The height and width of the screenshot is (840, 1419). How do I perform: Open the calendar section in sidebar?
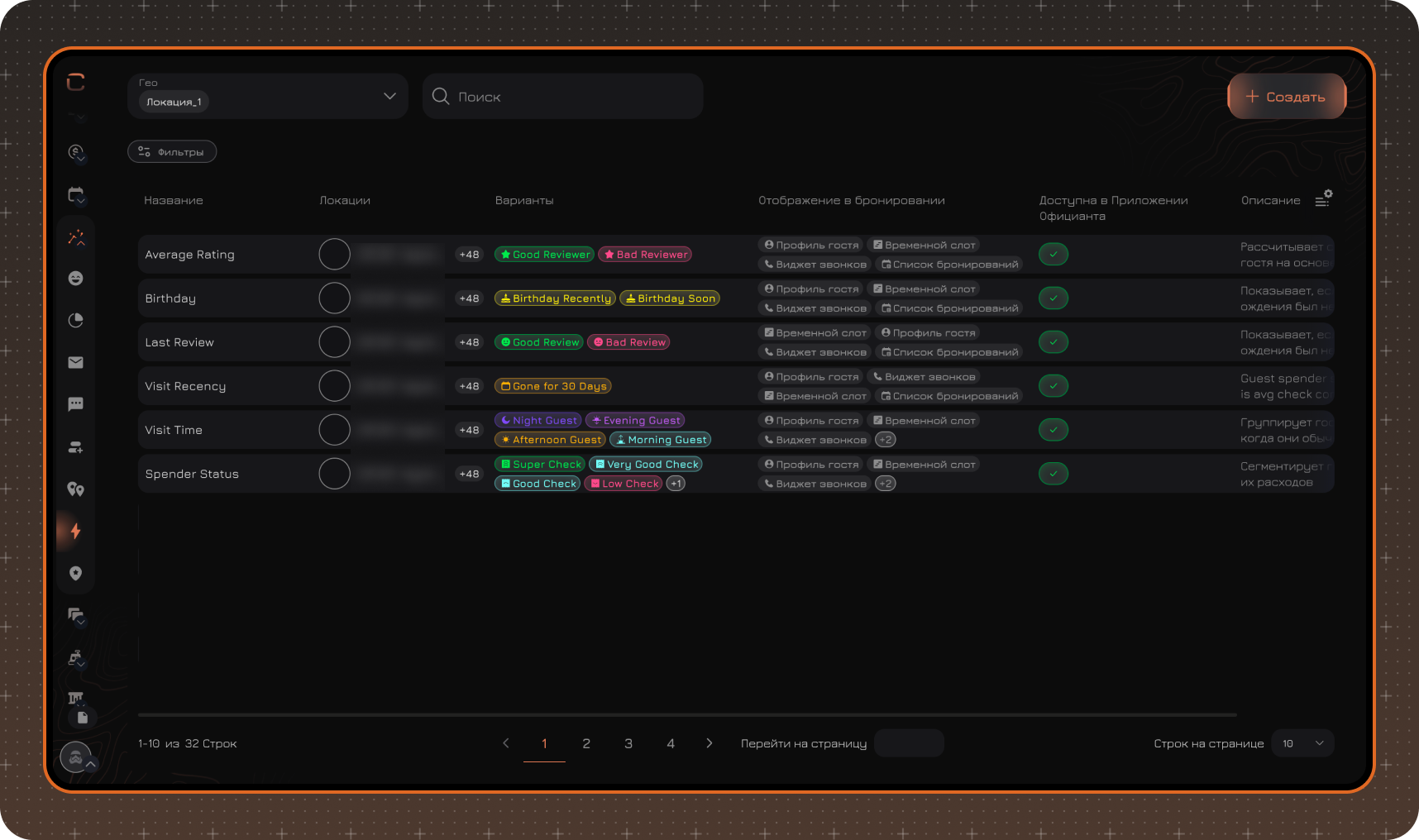(76, 195)
